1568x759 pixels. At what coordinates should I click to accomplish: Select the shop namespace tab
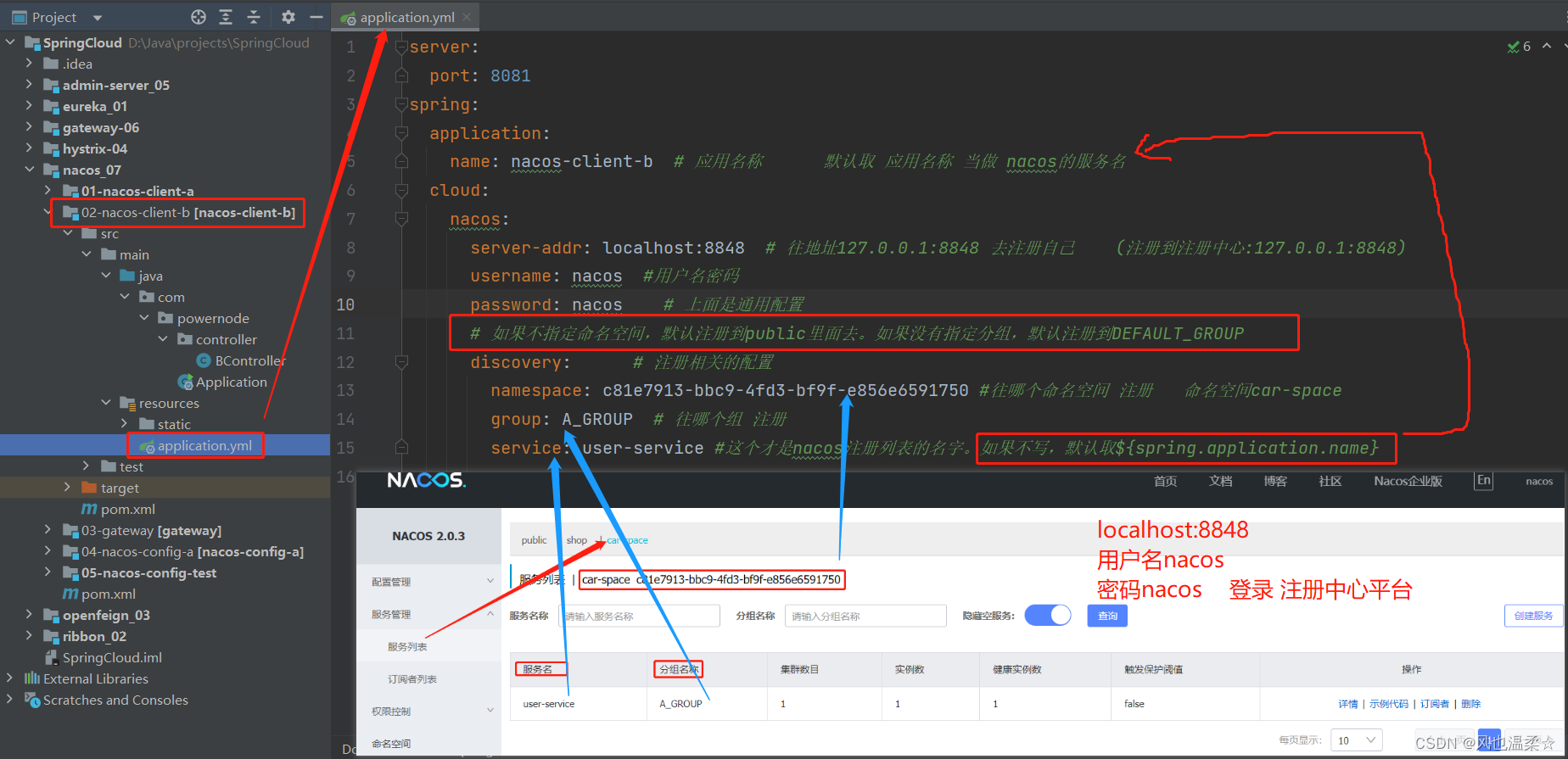(x=577, y=540)
